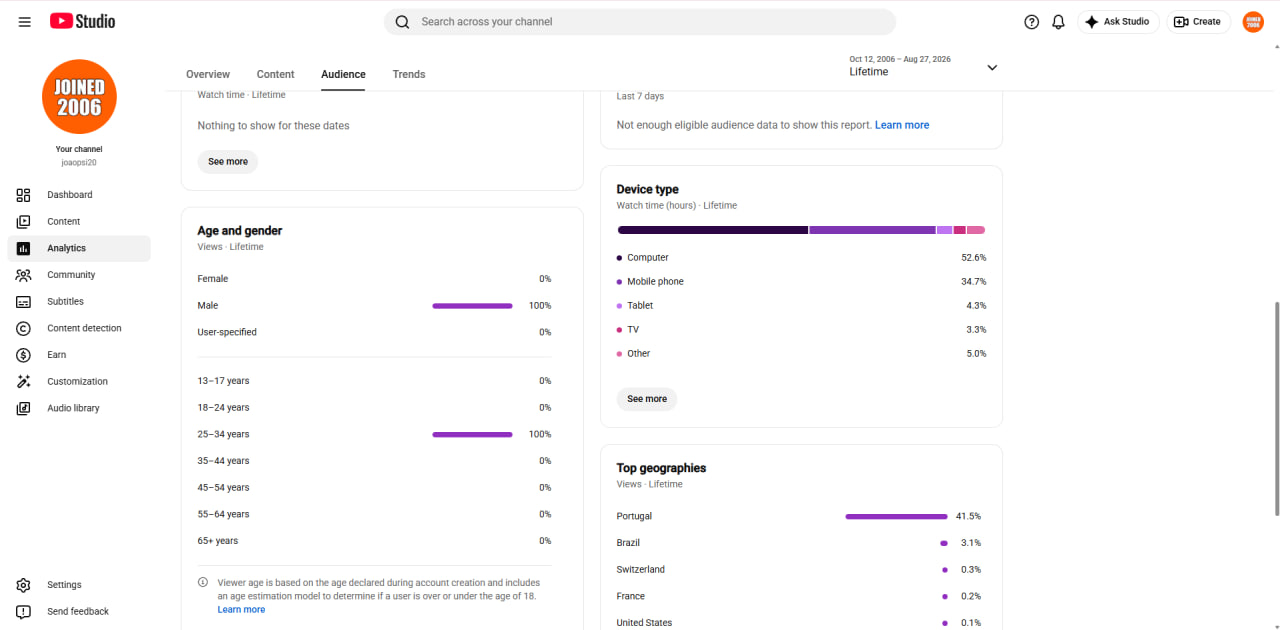Image resolution: width=1280 pixels, height=630 pixels.
Task: Click the Settings gear icon
Action: click(x=24, y=585)
